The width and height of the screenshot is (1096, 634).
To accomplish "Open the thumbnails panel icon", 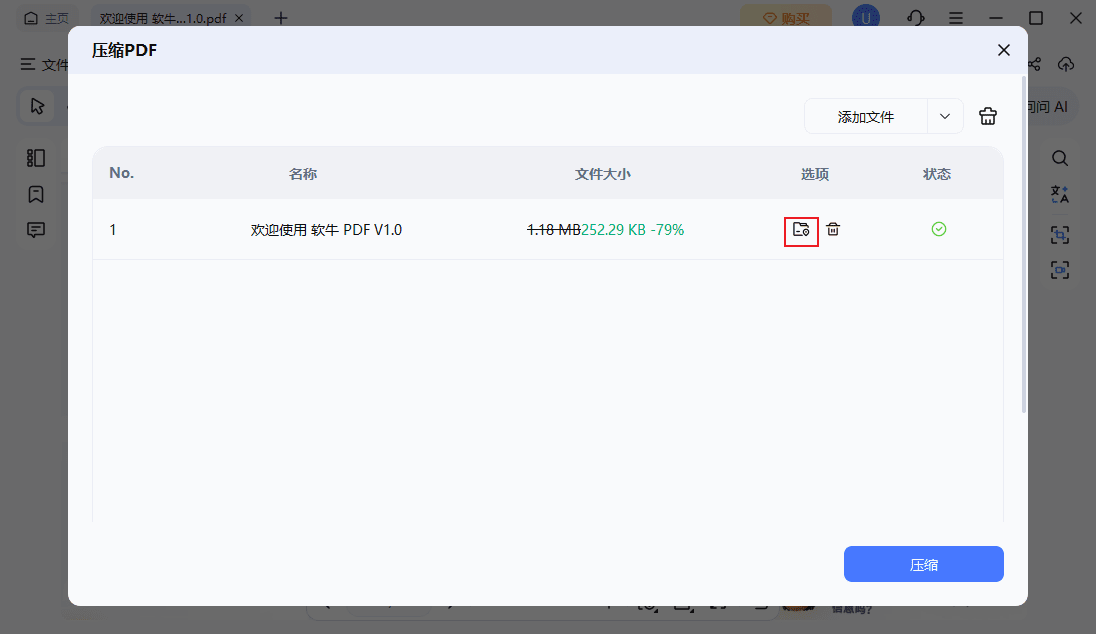I will click(x=36, y=158).
